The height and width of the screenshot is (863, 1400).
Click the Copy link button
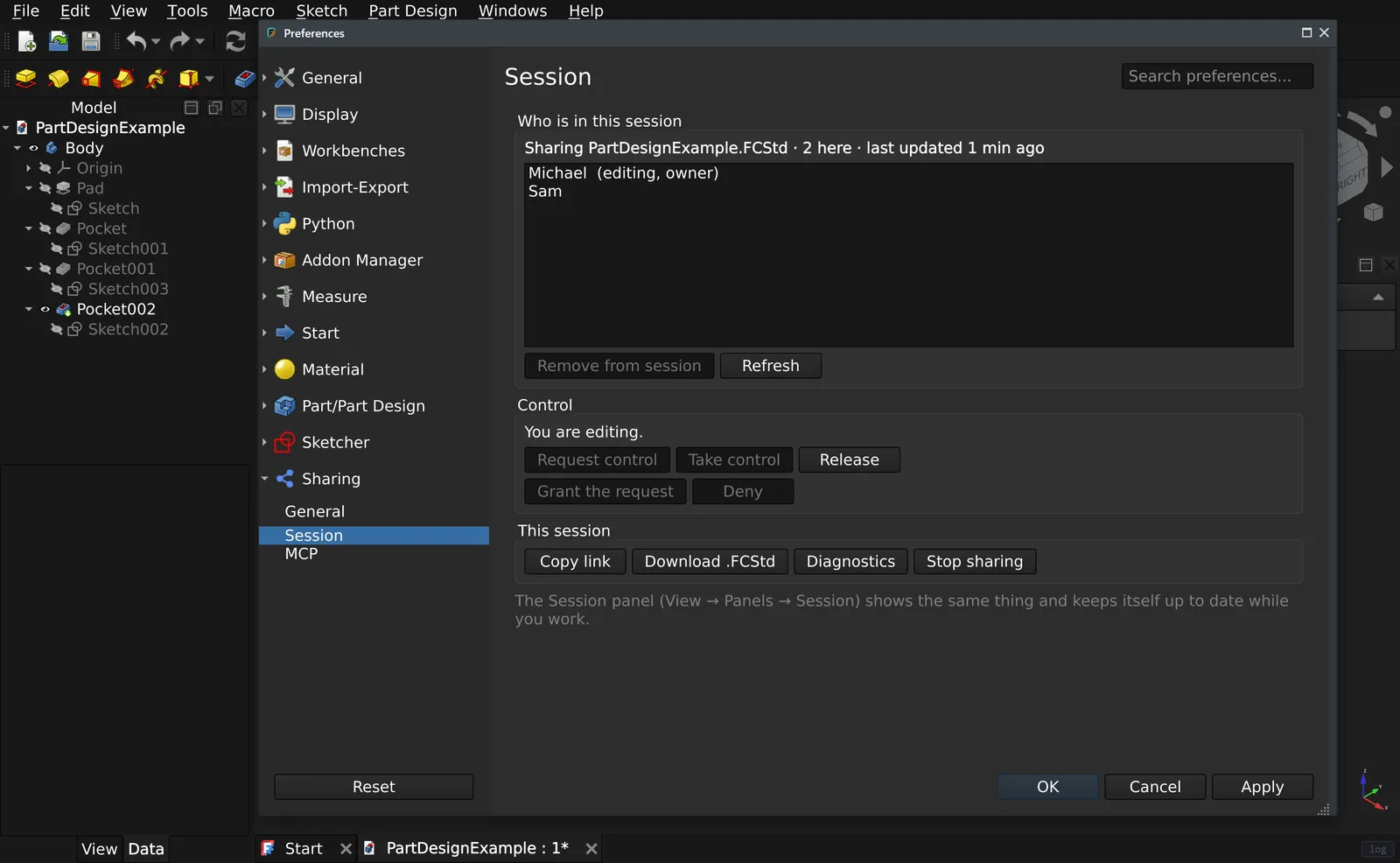click(575, 562)
